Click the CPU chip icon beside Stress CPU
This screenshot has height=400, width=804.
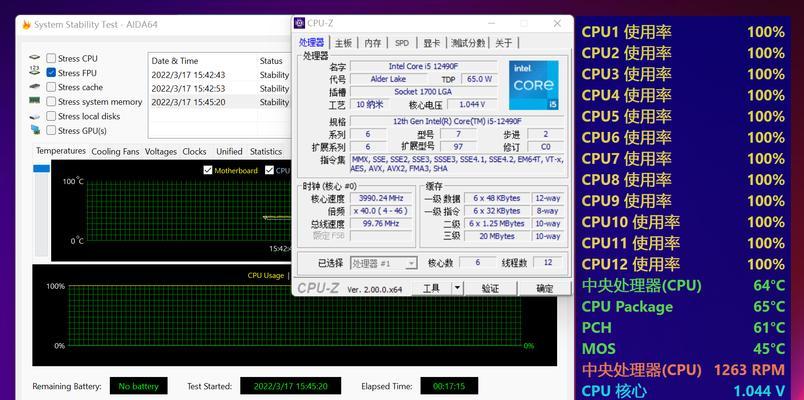[34, 58]
